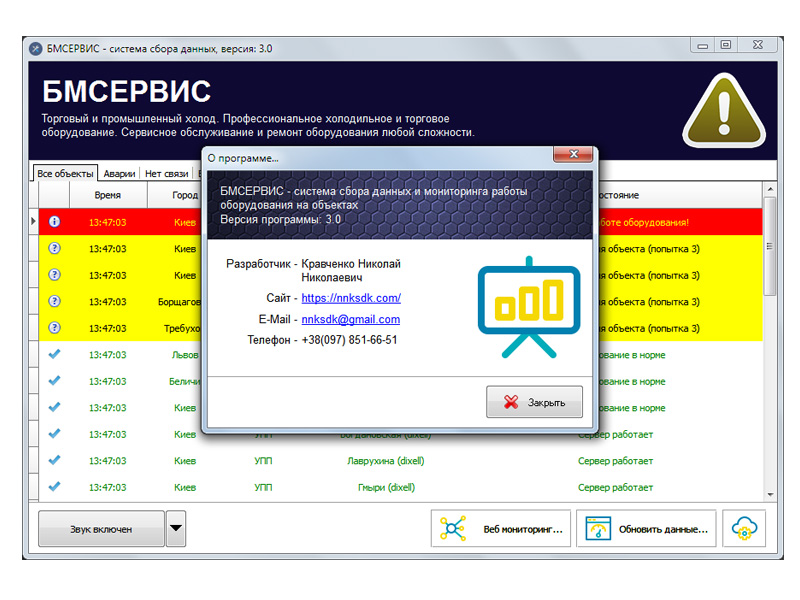
Task: Click the blue checkmark icon in Львов row
Action: pos(55,354)
